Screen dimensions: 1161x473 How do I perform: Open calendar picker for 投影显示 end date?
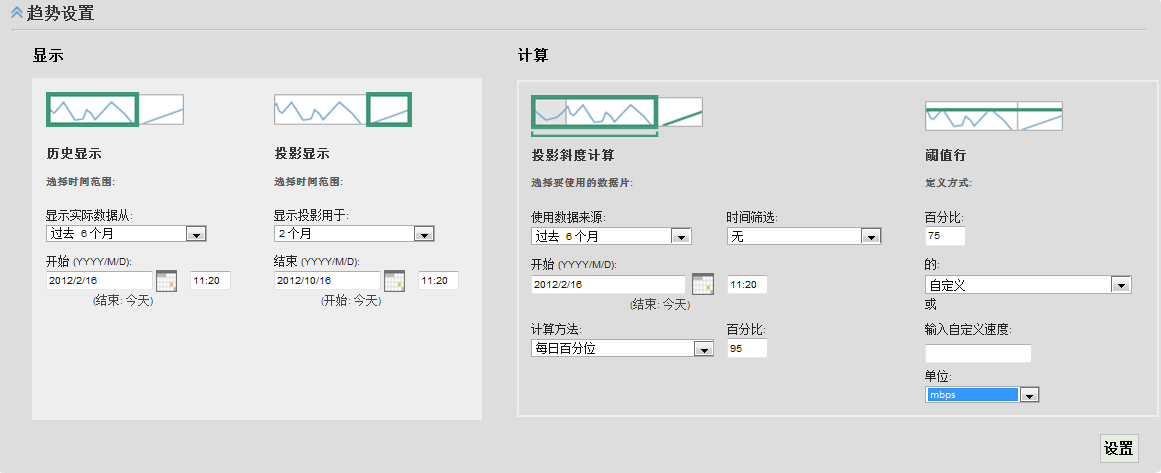pyautogui.click(x=394, y=281)
